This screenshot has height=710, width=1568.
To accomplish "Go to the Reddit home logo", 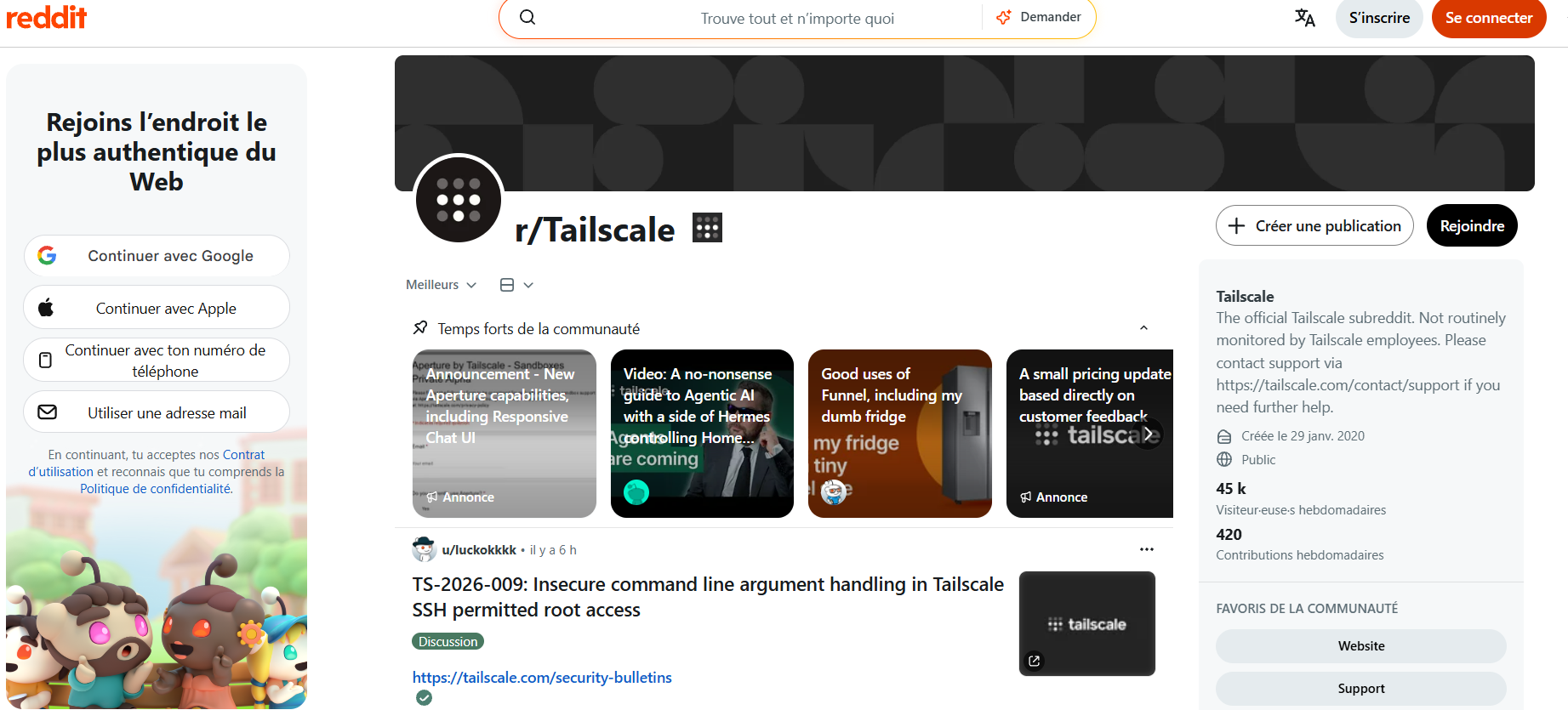I will tap(47, 17).
